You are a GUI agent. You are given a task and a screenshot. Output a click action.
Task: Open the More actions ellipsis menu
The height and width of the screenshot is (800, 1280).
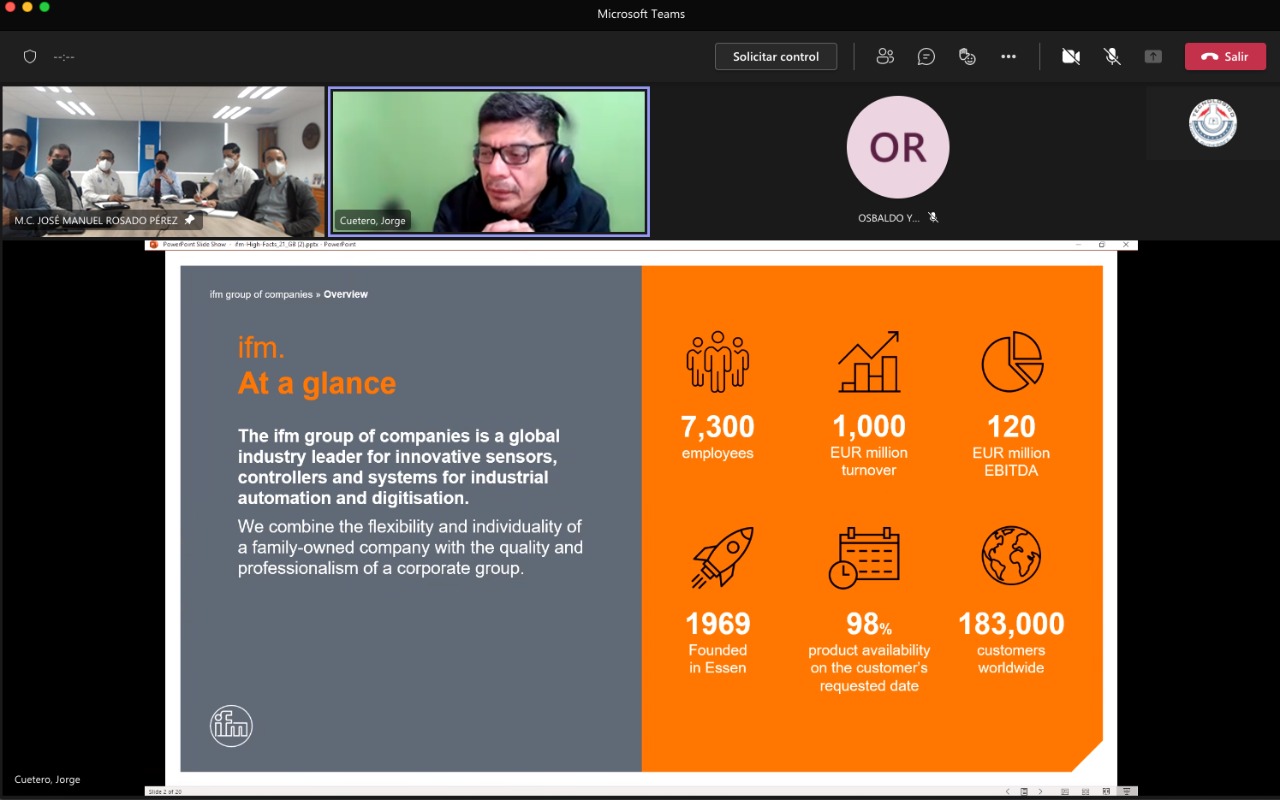(x=1008, y=57)
